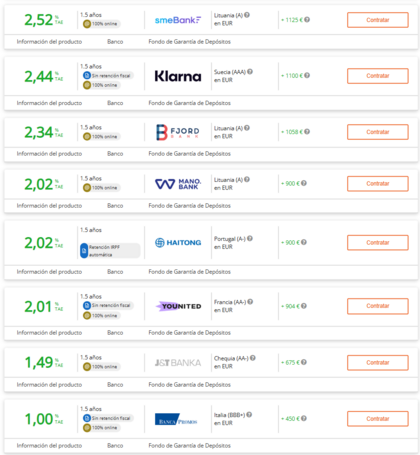Click Contratar for the Haitong 2,02% deposit
This screenshot has height=455, width=420.
[378, 243]
